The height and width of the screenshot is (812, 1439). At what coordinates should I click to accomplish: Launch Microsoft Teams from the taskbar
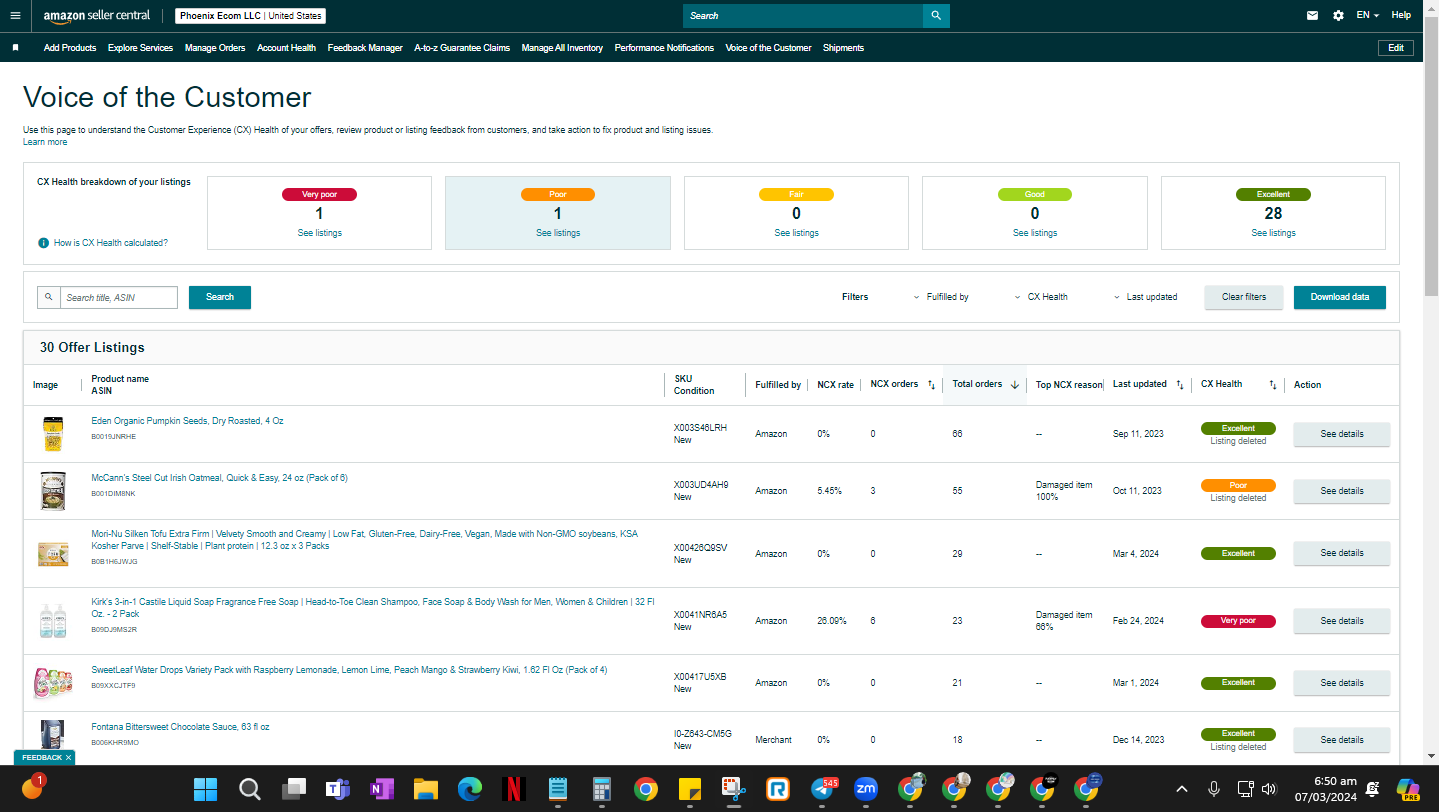point(338,789)
